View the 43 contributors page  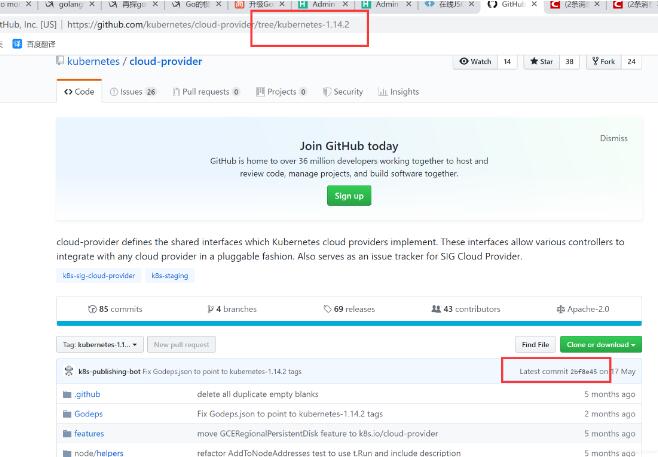pos(466,309)
